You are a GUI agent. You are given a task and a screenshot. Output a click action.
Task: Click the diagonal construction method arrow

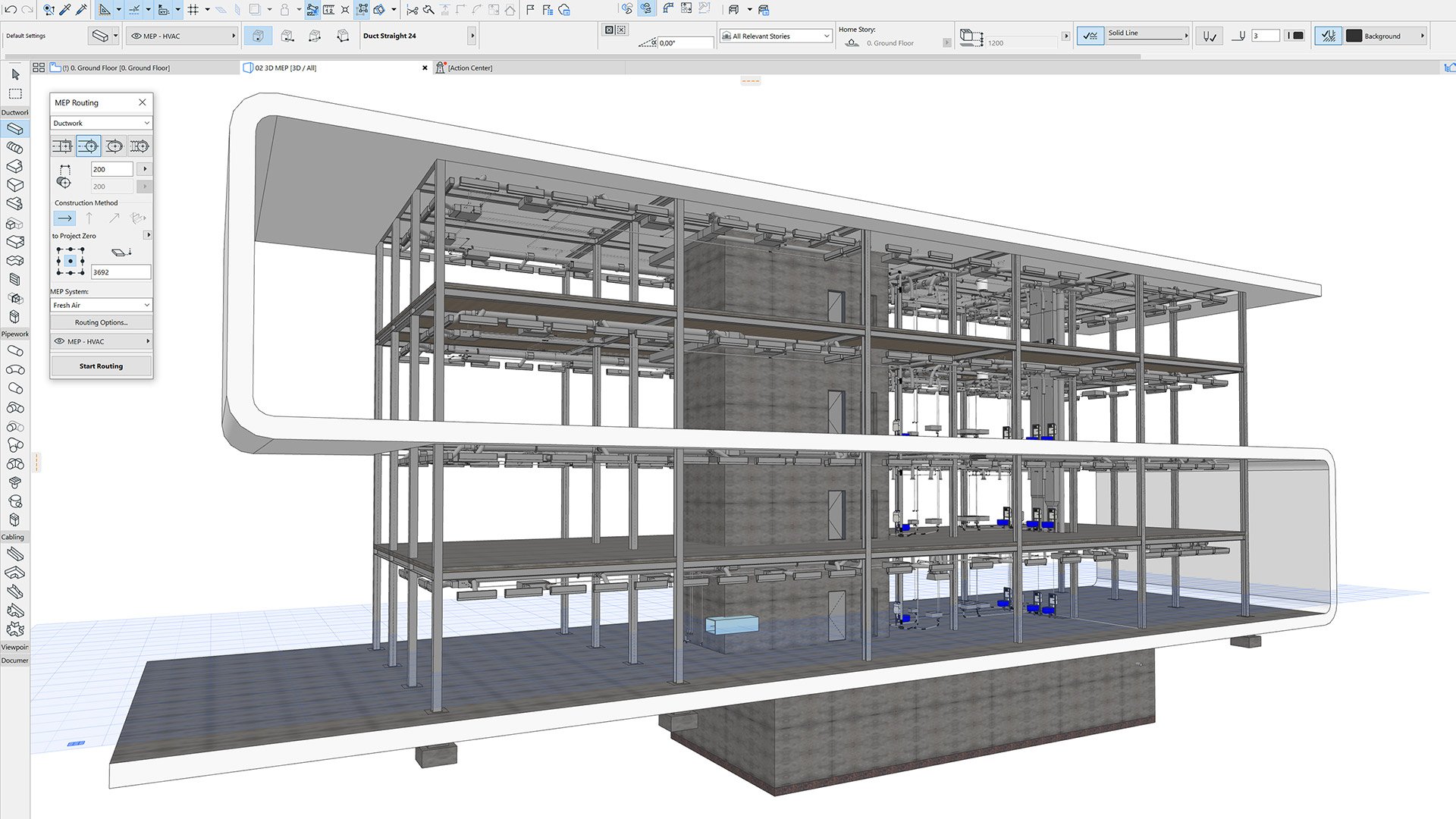click(114, 218)
